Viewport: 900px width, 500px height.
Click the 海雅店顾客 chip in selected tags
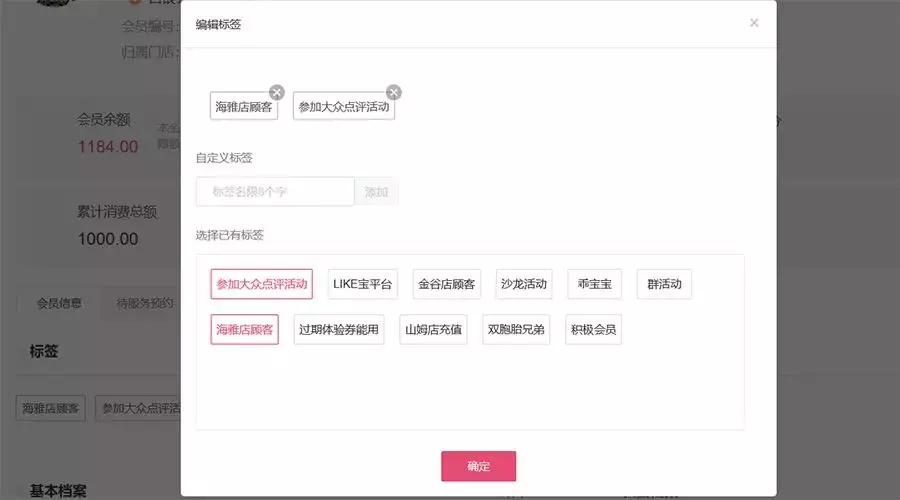pyautogui.click(x=244, y=106)
